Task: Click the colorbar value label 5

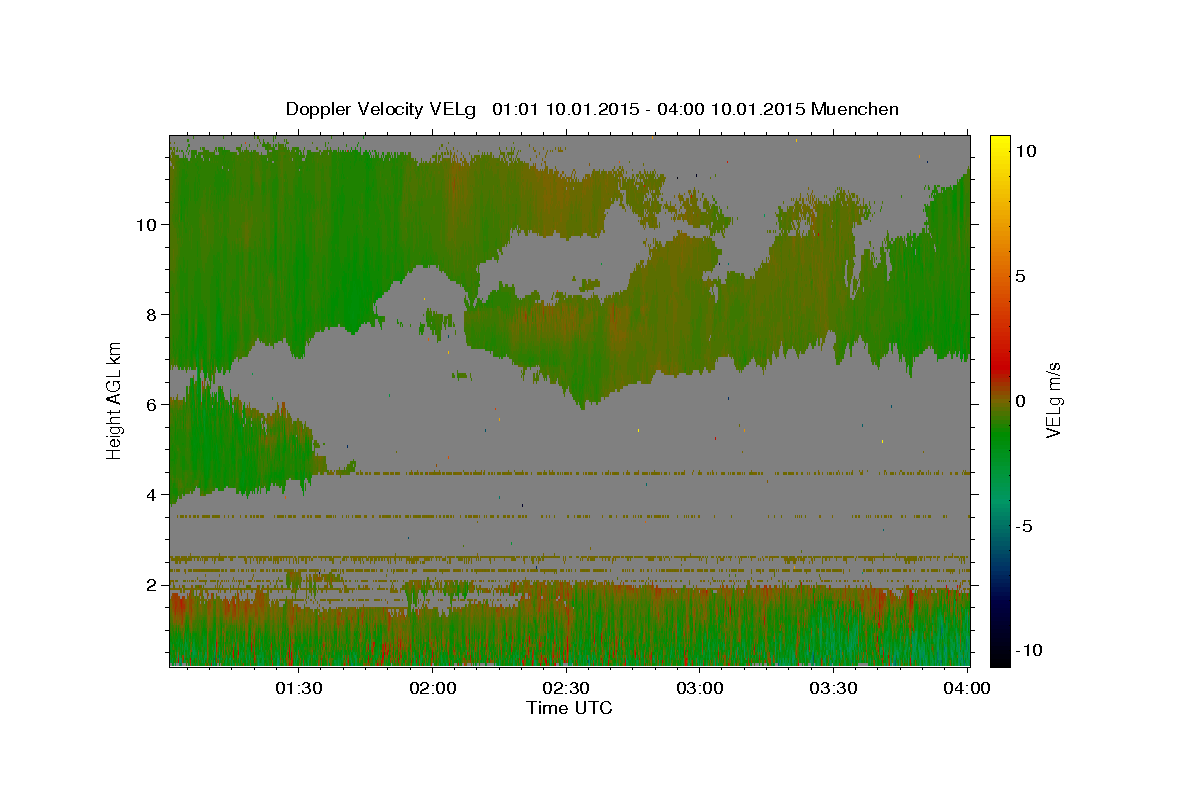Action: (x=1020, y=276)
